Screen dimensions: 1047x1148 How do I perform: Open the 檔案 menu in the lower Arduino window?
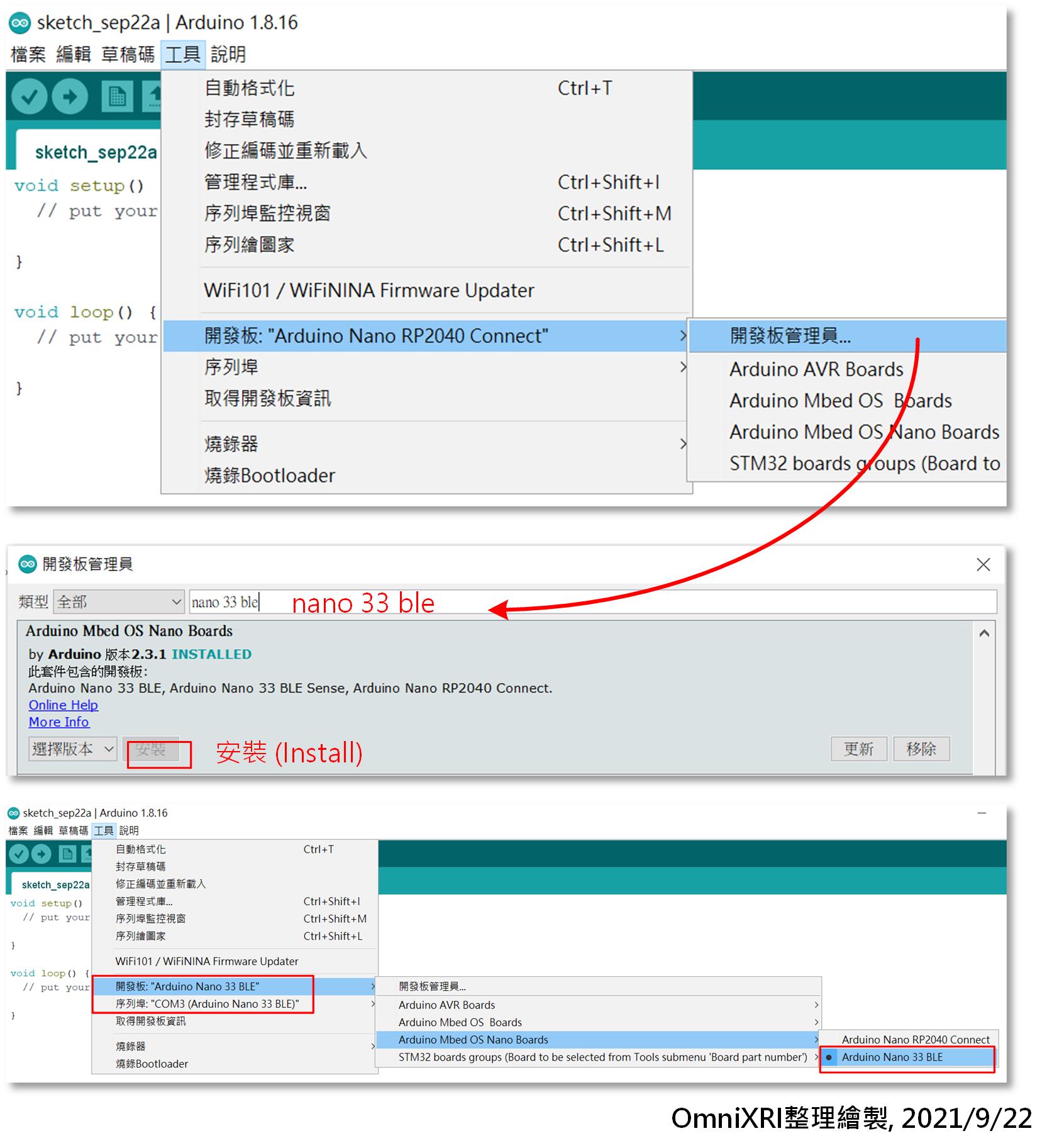18,830
